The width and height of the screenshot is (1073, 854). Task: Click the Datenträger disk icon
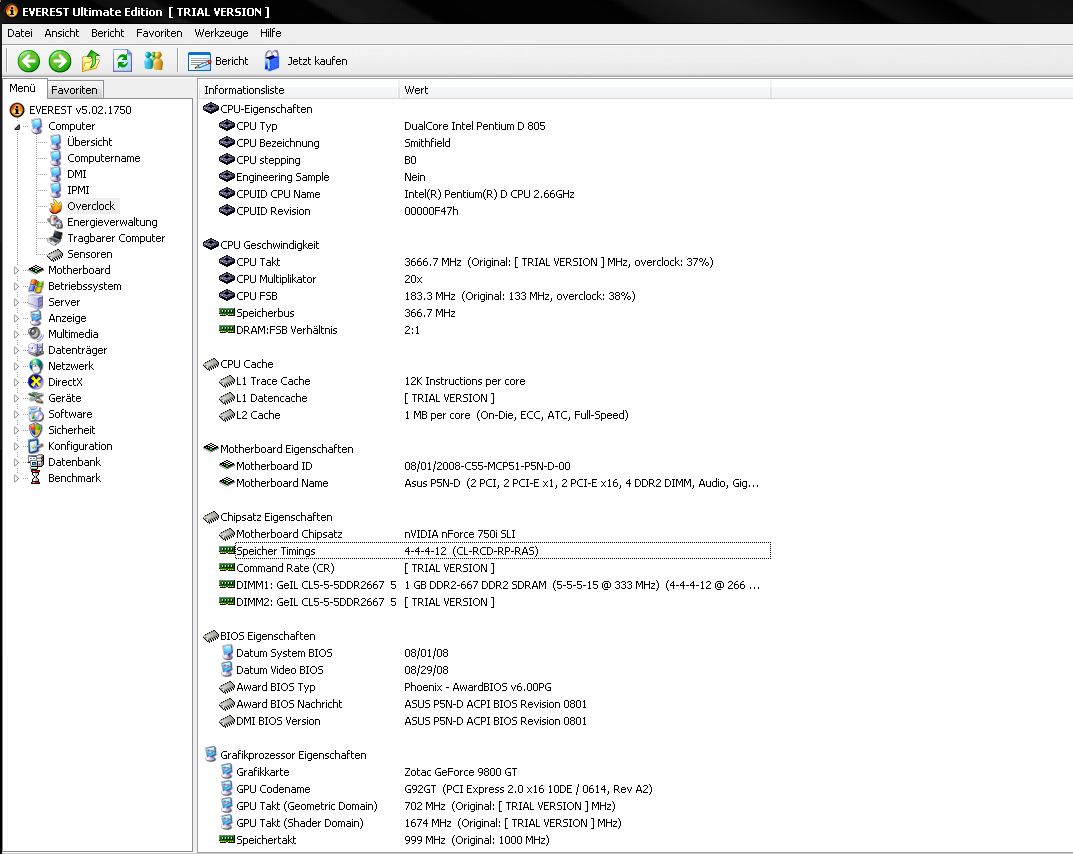pyautogui.click(x=36, y=350)
